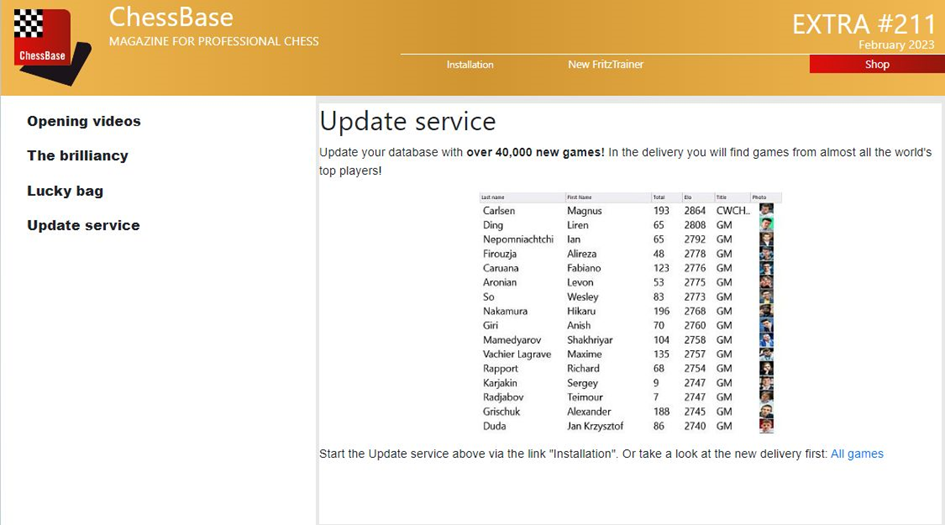Screen dimensions: 945x525
Task: Click Duda's photo thumbnail
Action: (x=766, y=426)
